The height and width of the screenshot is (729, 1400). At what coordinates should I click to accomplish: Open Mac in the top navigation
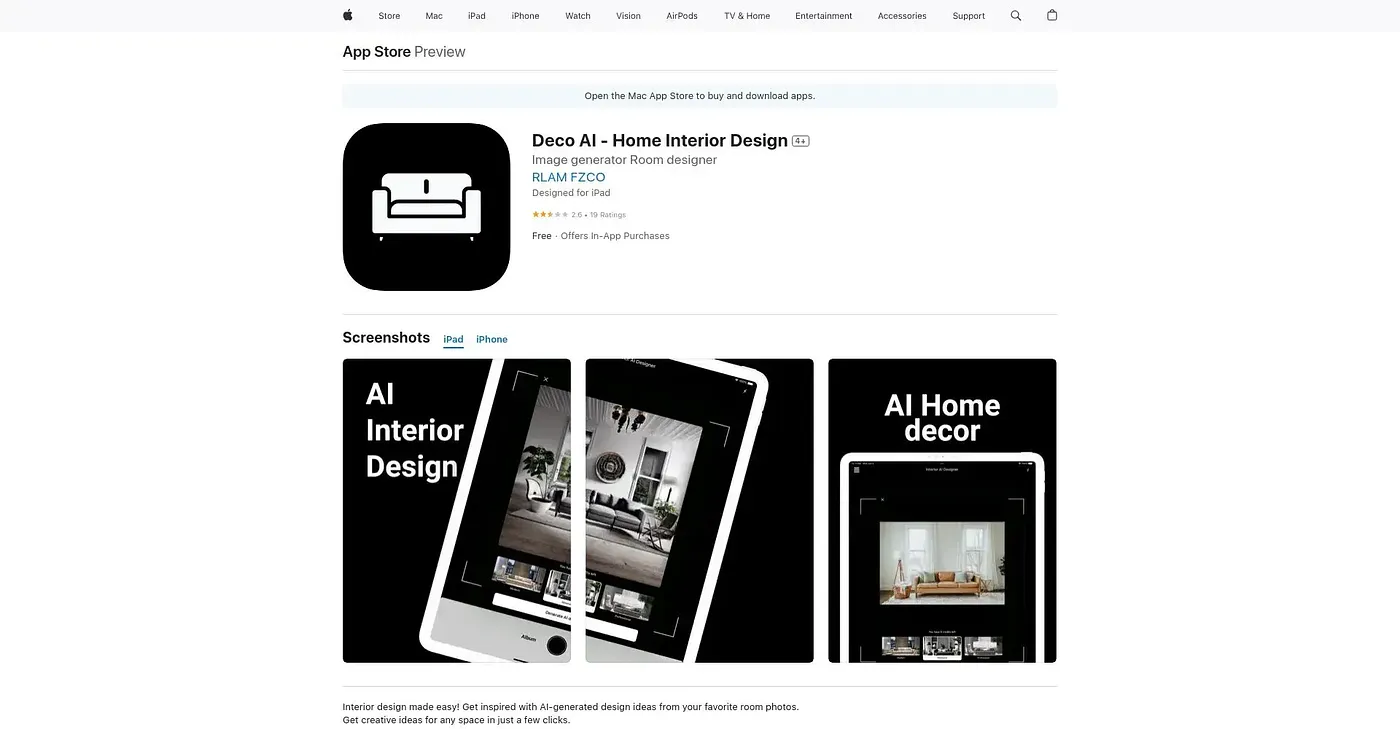(x=434, y=16)
